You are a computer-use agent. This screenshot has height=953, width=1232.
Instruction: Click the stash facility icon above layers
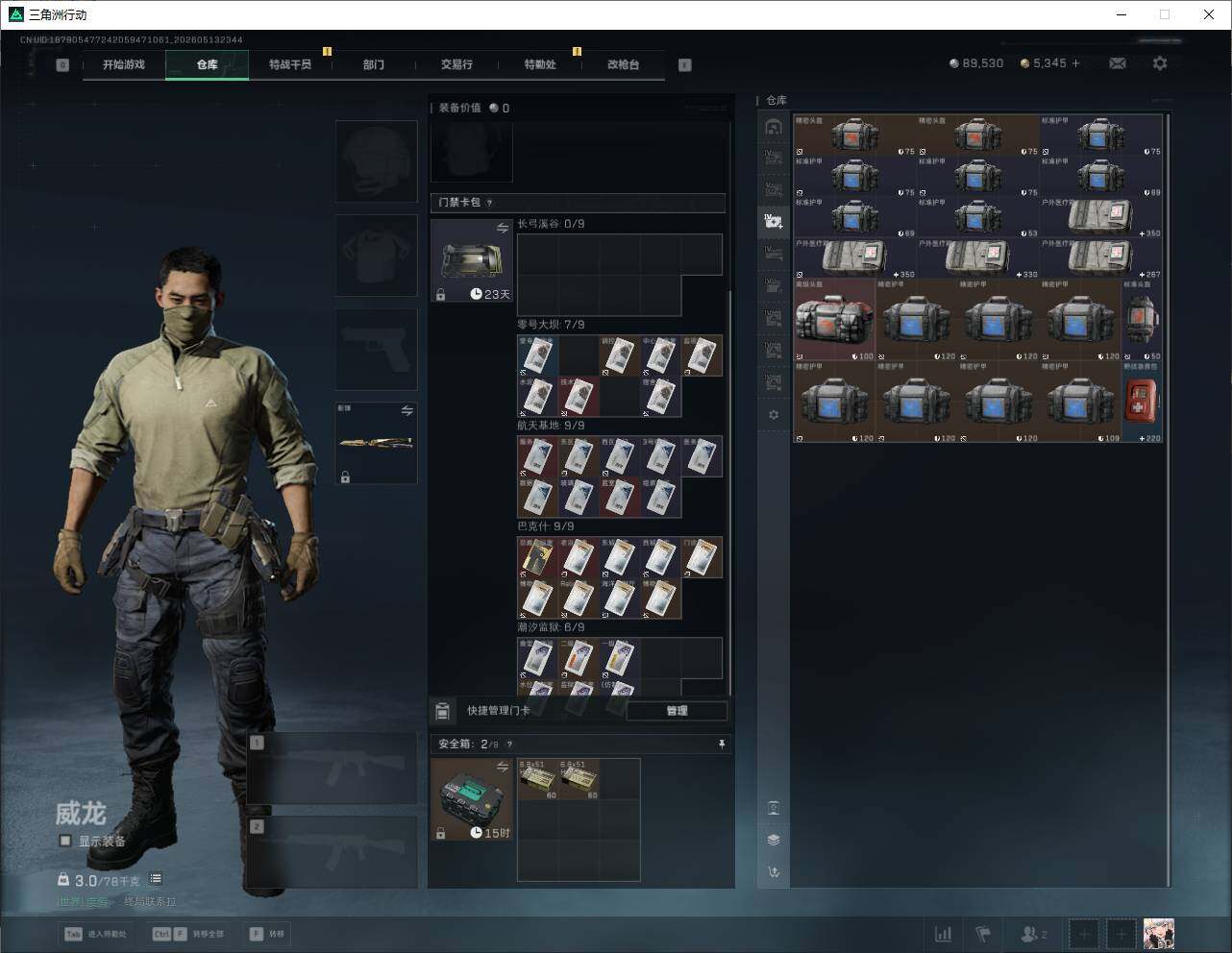pos(774,808)
